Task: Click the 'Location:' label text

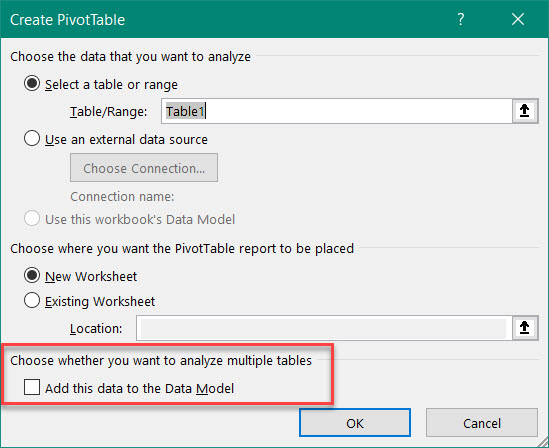Action: 96,329
